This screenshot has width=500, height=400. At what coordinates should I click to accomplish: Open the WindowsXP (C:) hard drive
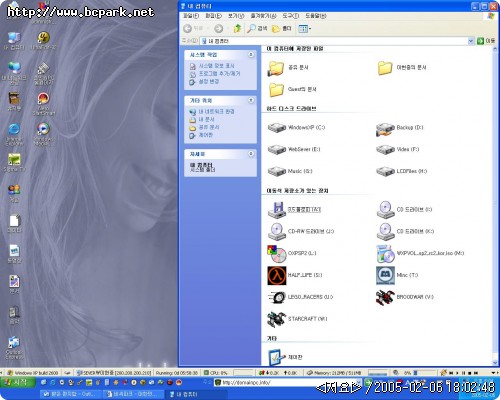(277, 128)
